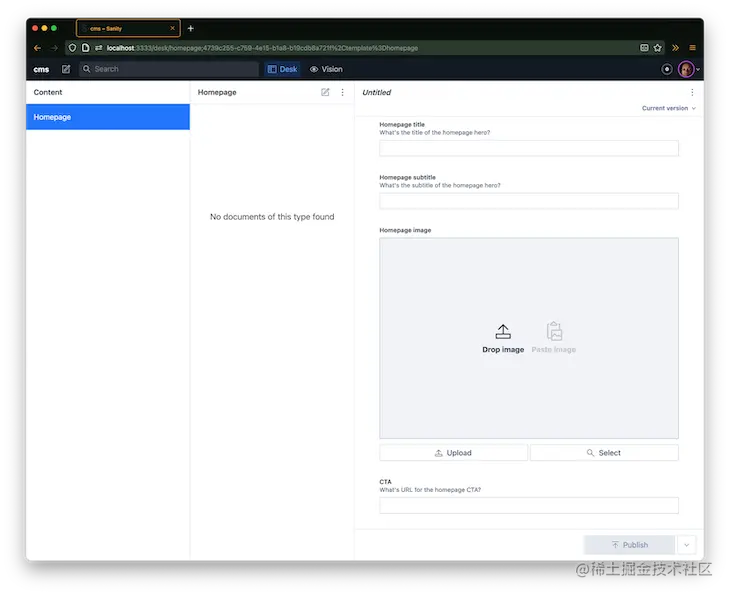Click the CTA URL input field
The height and width of the screenshot is (595, 730).
[x=529, y=506]
